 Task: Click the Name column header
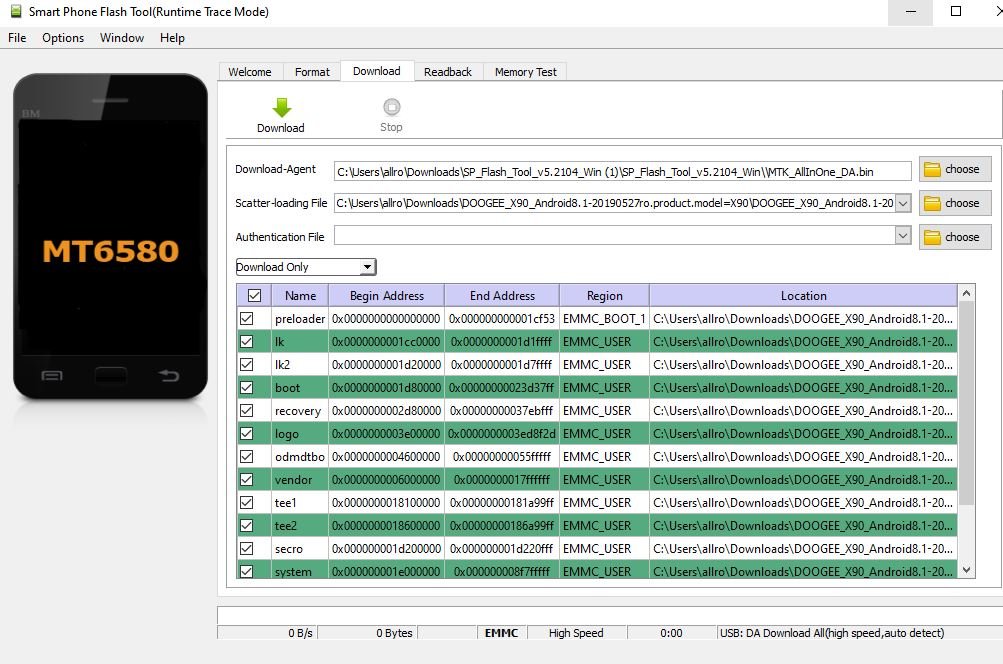300,296
